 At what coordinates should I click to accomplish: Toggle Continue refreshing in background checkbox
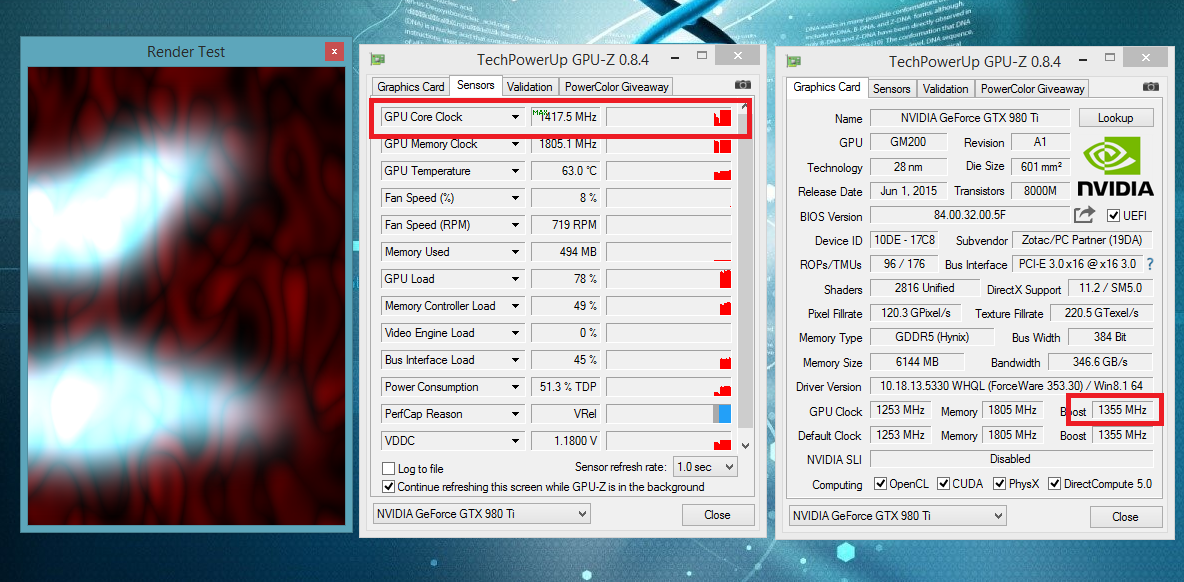[x=388, y=487]
